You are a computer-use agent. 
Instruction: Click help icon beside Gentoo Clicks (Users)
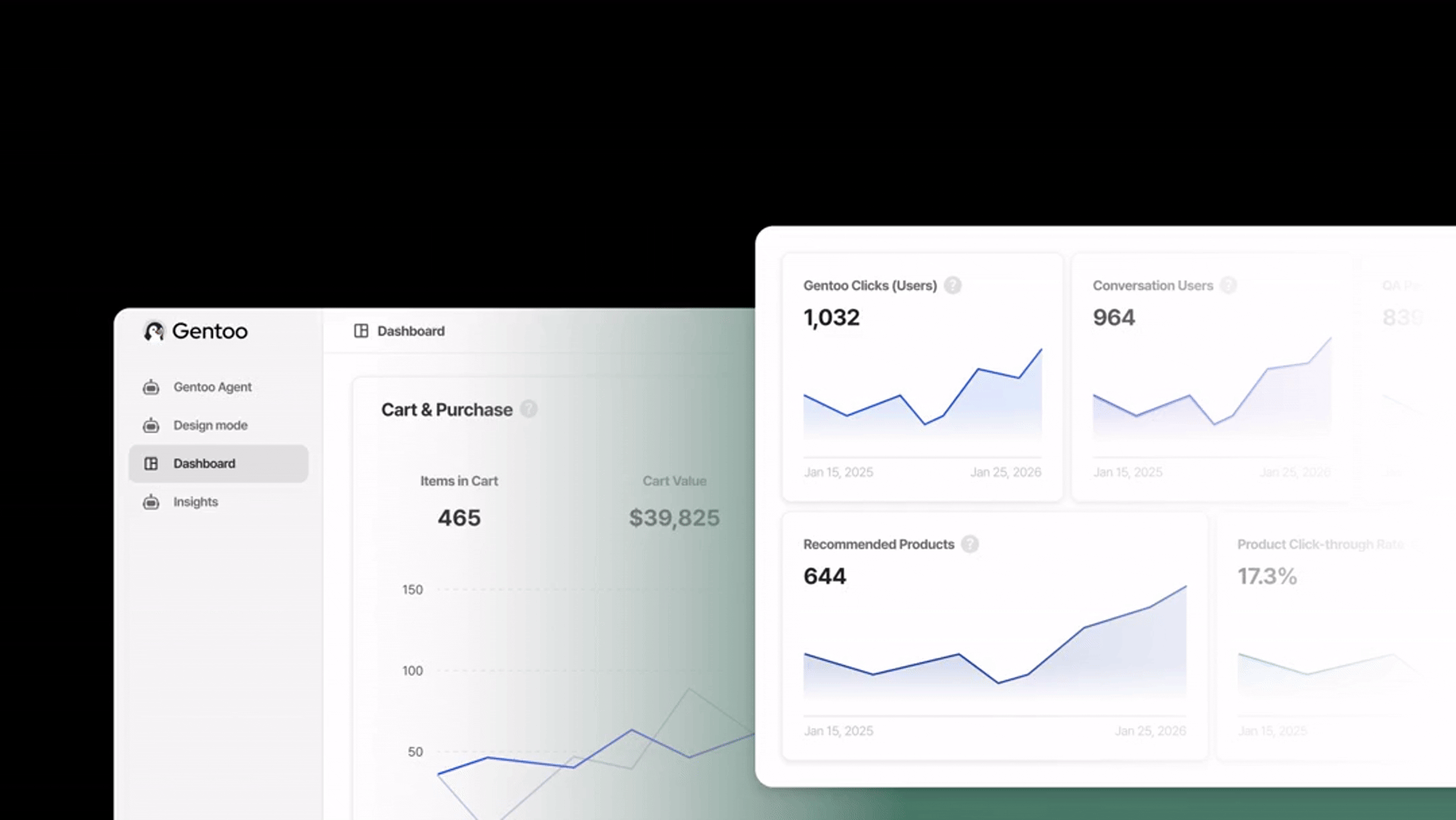pos(952,285)
